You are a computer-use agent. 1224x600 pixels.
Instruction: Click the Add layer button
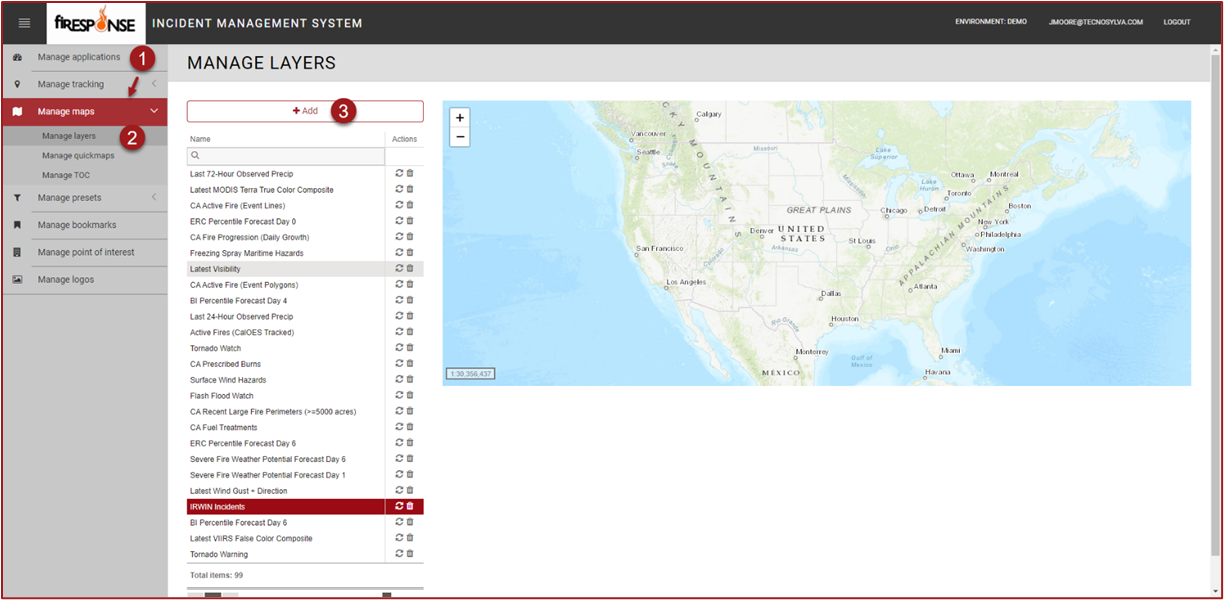click(305, 111)
